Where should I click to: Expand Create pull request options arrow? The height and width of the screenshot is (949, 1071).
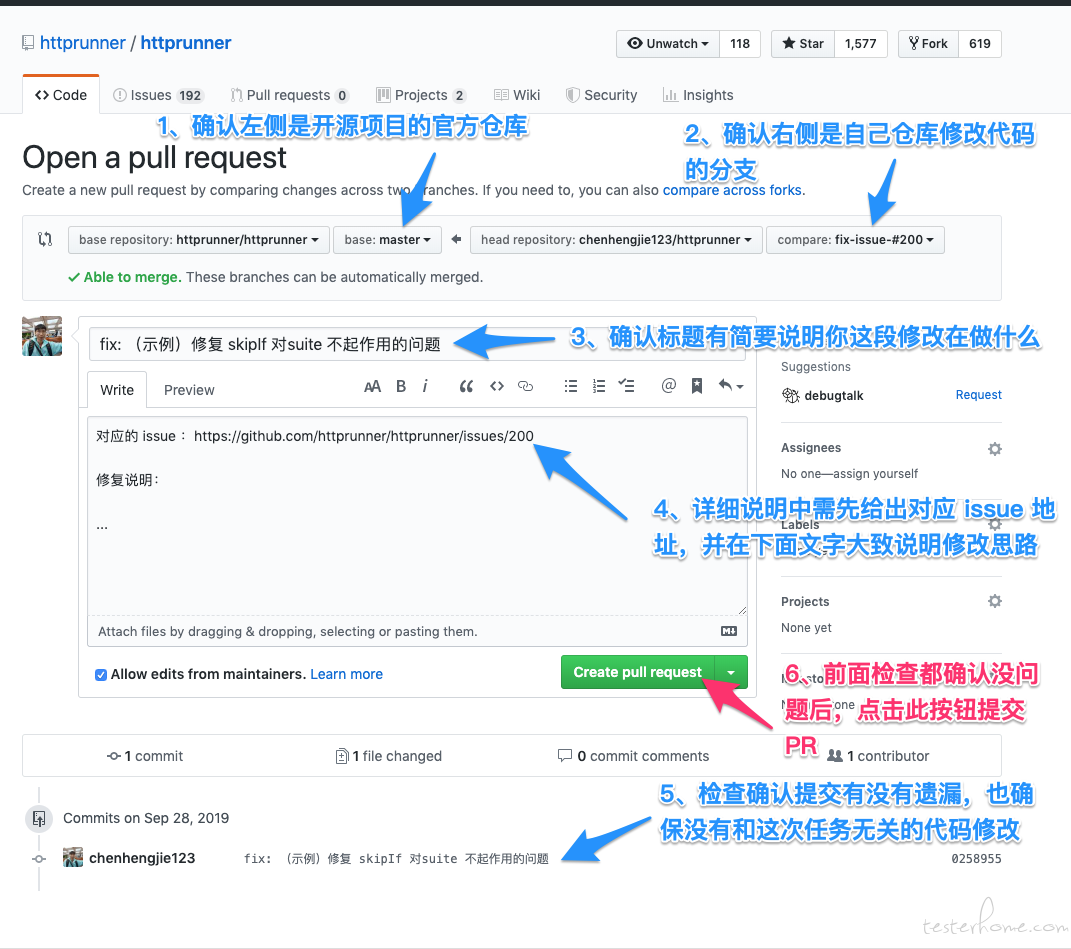(x=731, y=672)
